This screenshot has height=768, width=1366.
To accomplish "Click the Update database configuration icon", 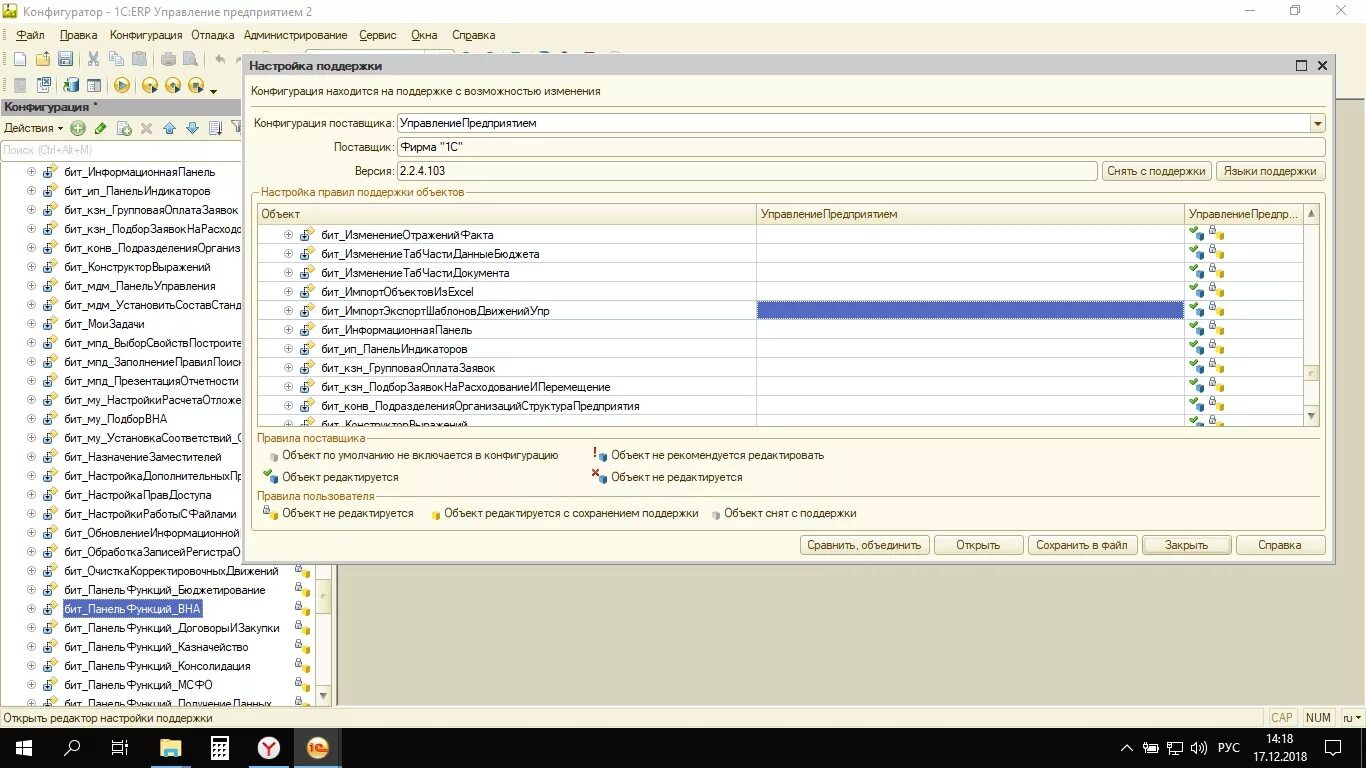I will 71,86.
